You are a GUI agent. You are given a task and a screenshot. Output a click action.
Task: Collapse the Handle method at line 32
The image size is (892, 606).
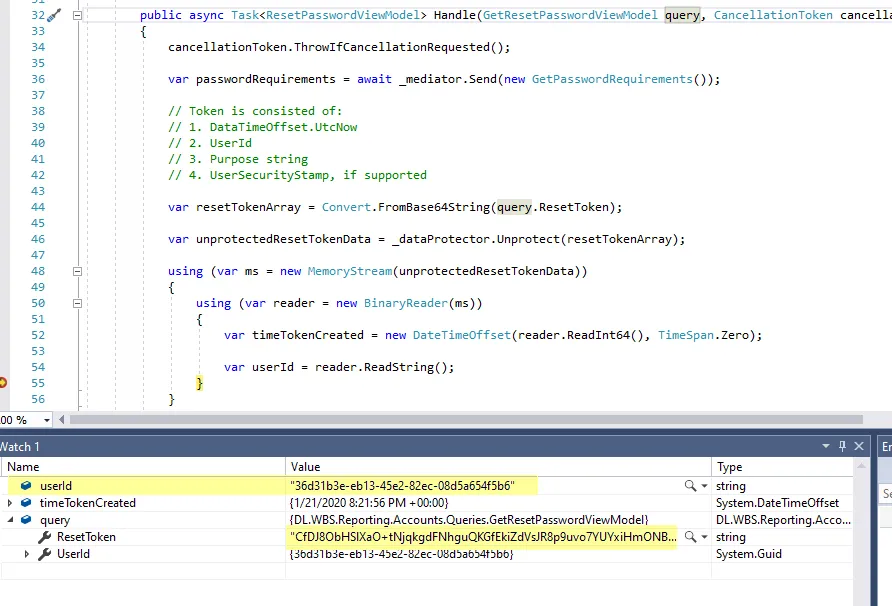[77, 16]
